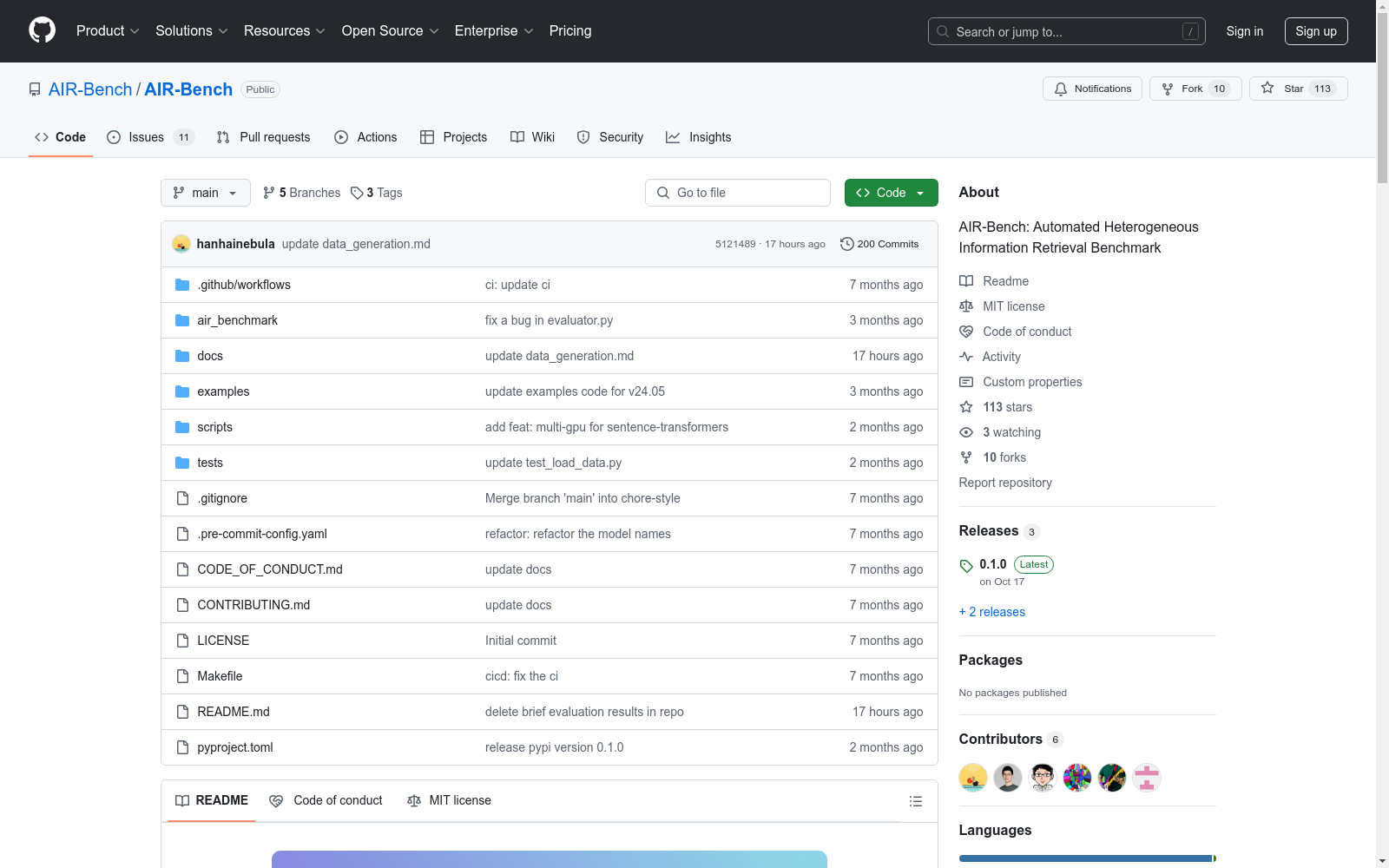The height and width of the screenshot is (868, 1389).
Task: Click the 113 stars star icon
Action: [966, 407]
